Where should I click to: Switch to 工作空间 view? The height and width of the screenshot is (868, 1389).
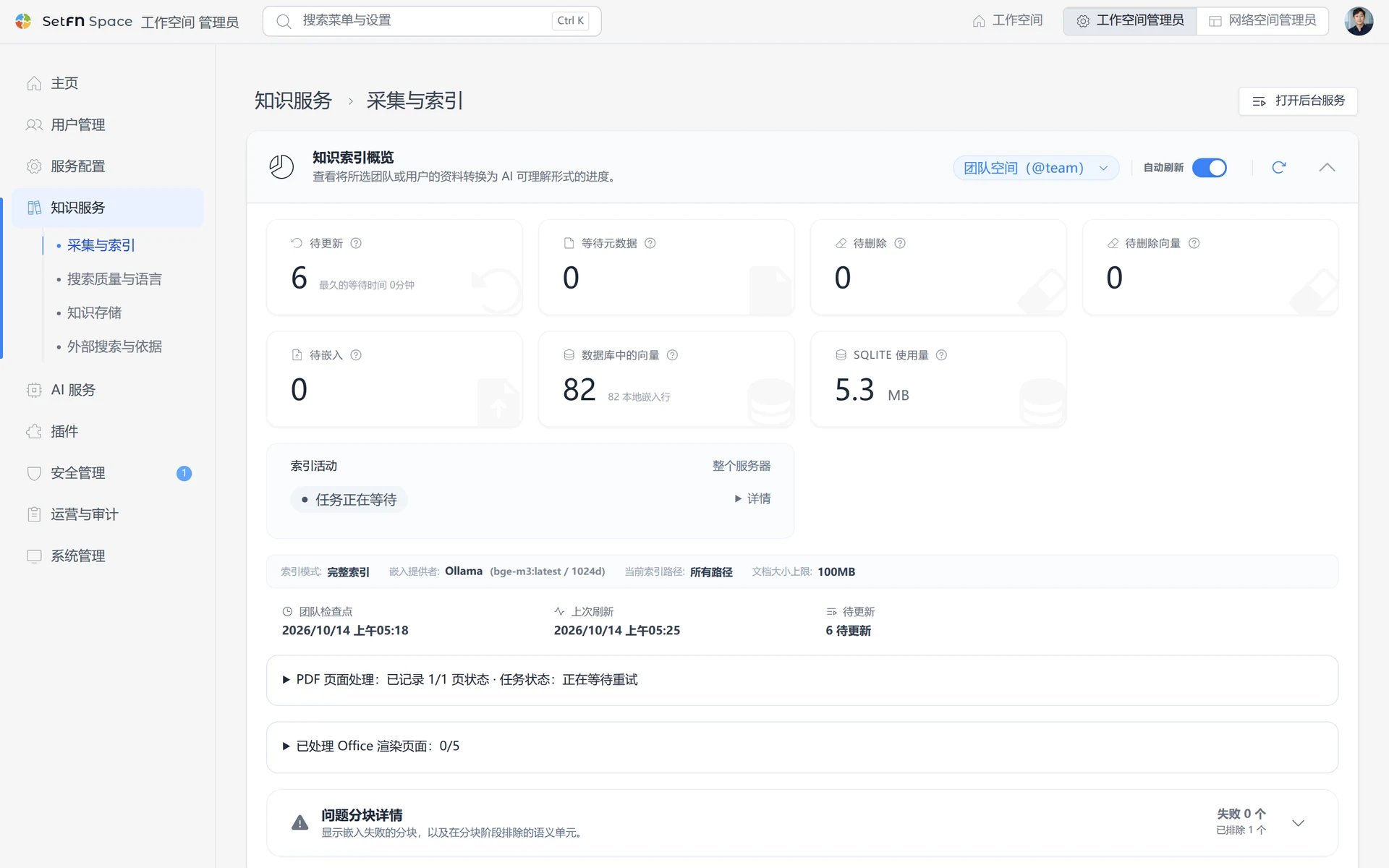tap(1007, 21)
